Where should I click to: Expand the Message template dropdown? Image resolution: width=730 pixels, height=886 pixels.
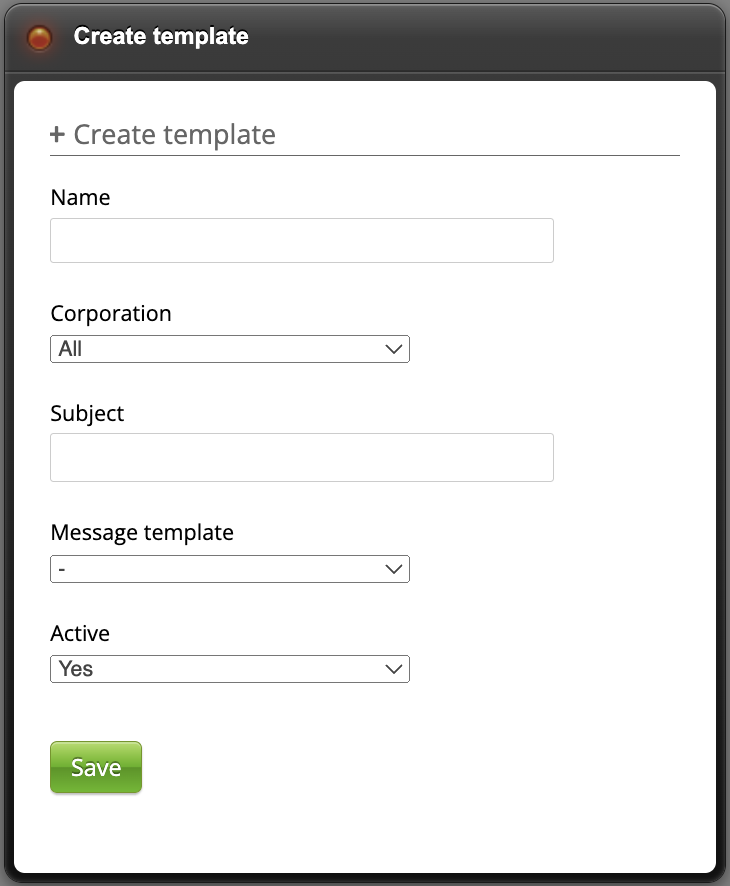(x=229, y=569)
